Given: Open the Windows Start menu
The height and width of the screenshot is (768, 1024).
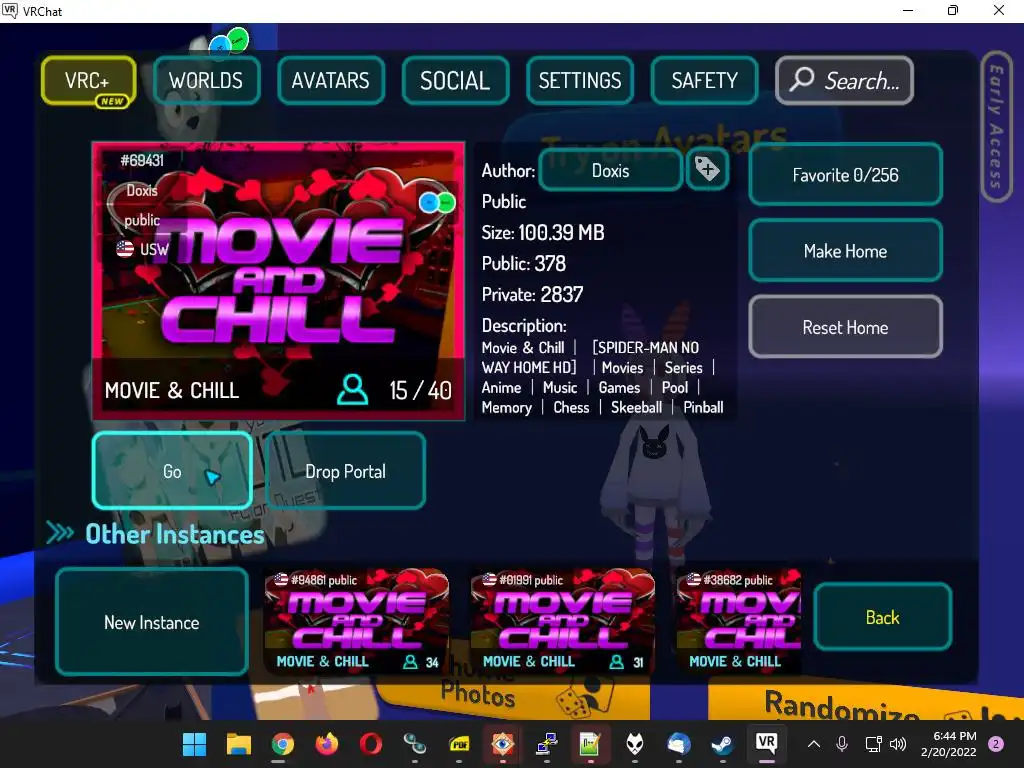Looking at the screenshot, I should (x=195, y=744).
